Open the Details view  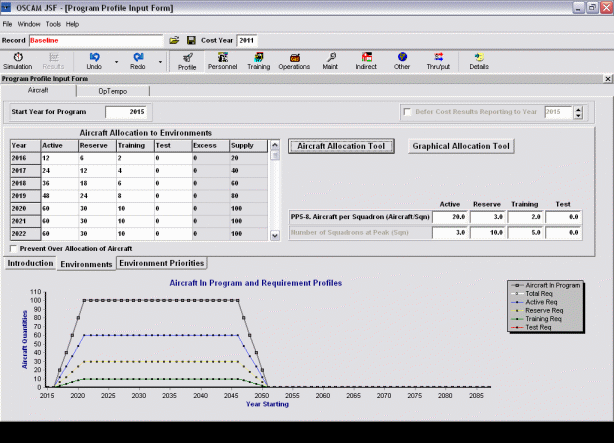(479, 61)
